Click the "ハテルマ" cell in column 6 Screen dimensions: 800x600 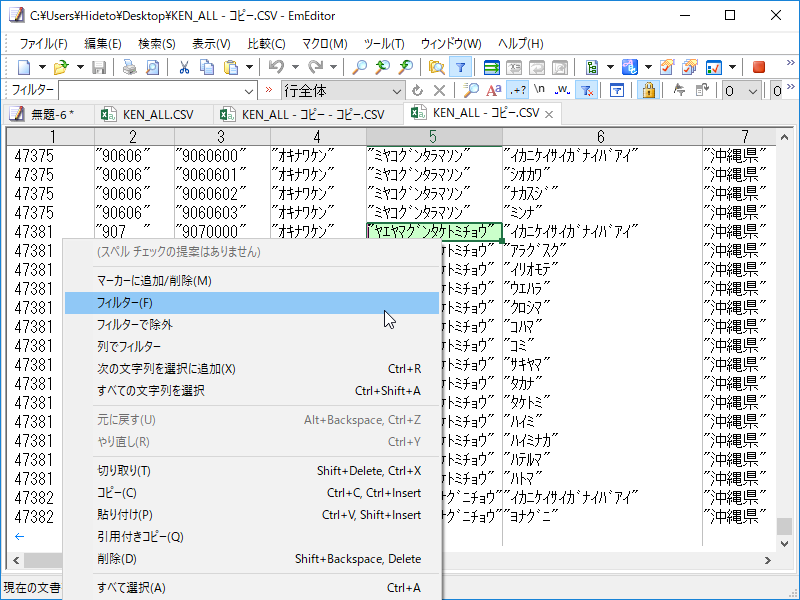602,460
